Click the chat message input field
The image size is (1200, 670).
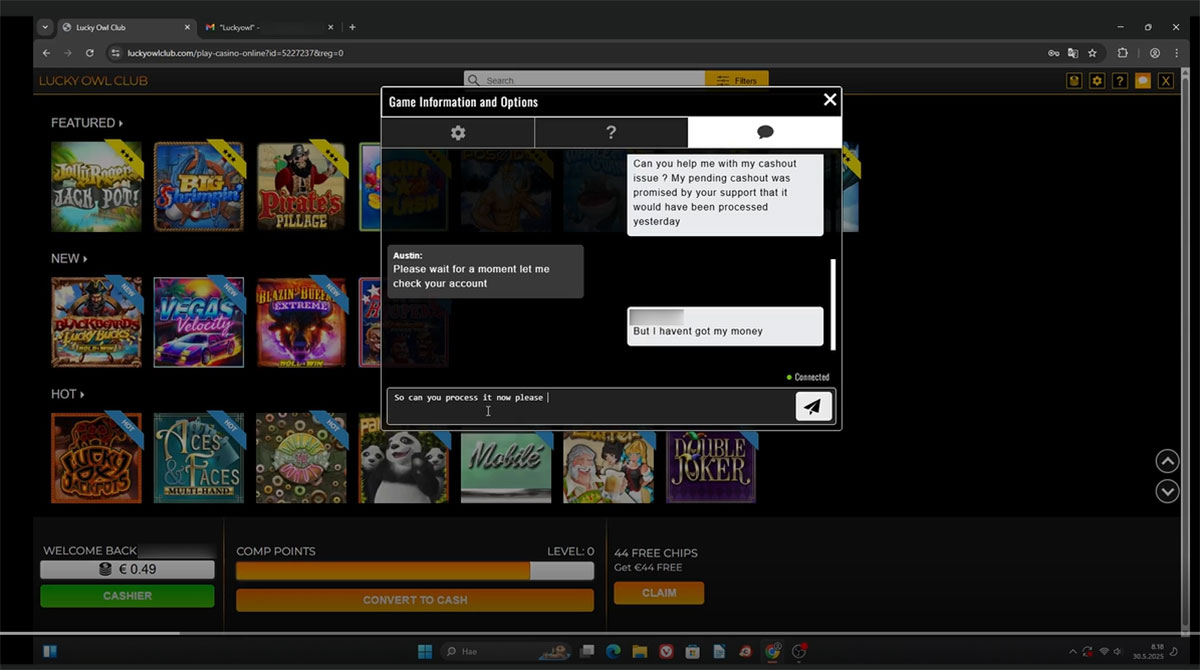coord(590,406)
